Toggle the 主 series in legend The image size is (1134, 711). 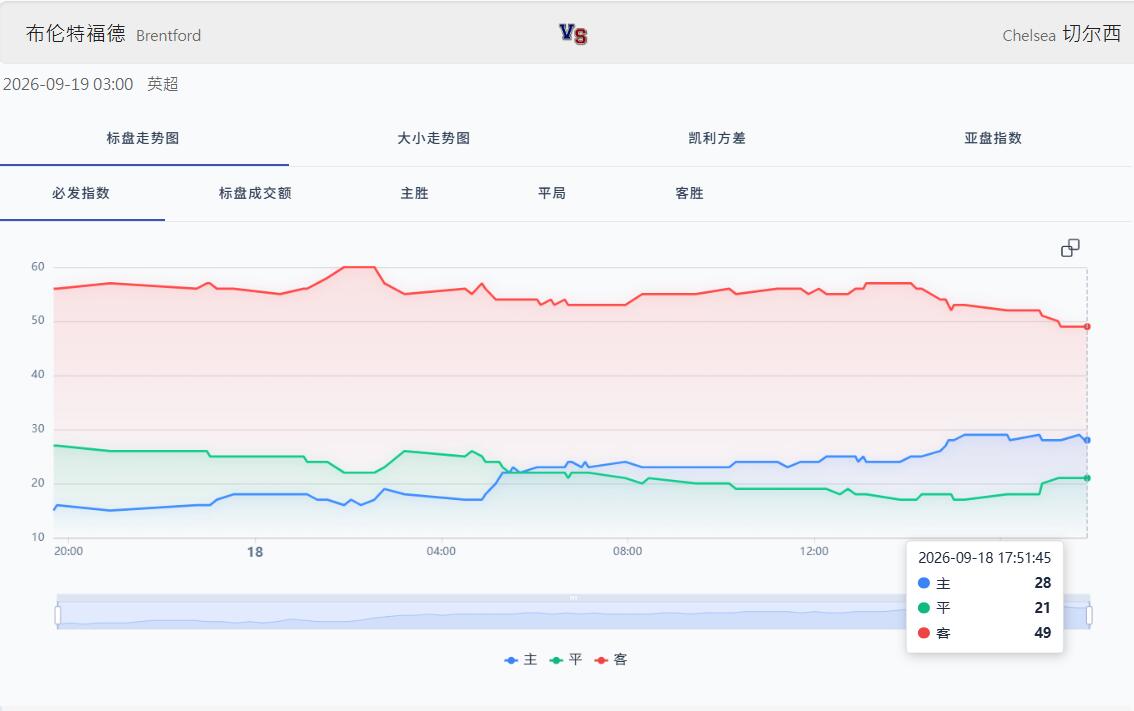point(521,660)
